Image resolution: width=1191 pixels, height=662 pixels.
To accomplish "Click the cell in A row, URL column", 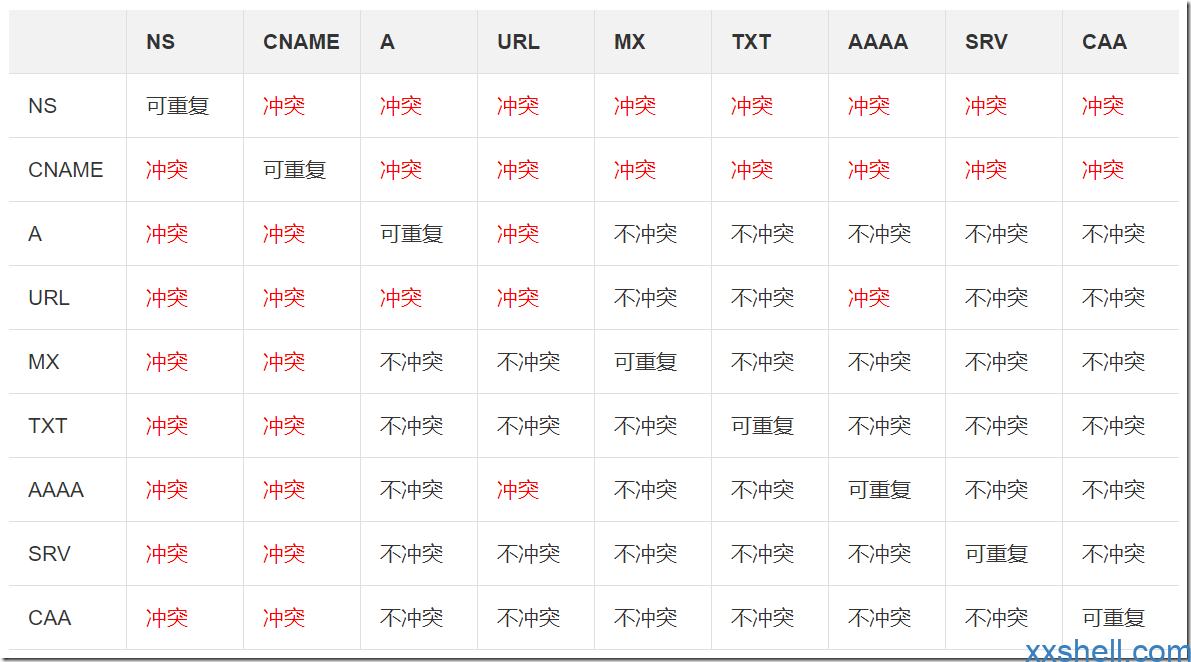I will 518,234.
